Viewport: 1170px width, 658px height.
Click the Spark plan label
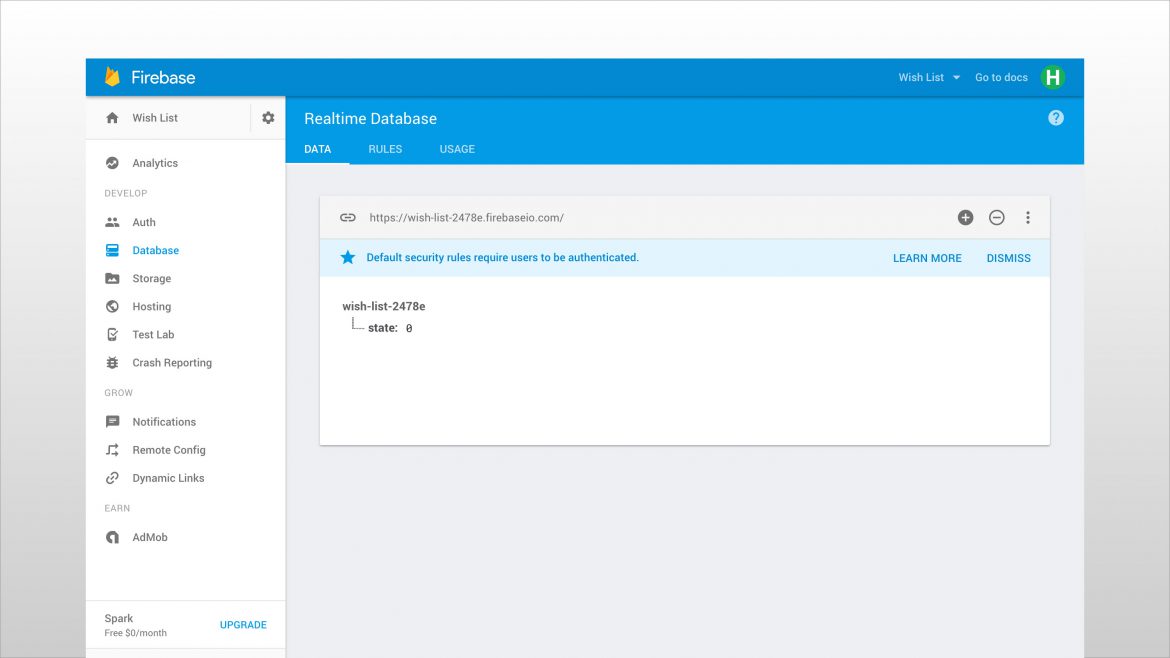point(119,618)
